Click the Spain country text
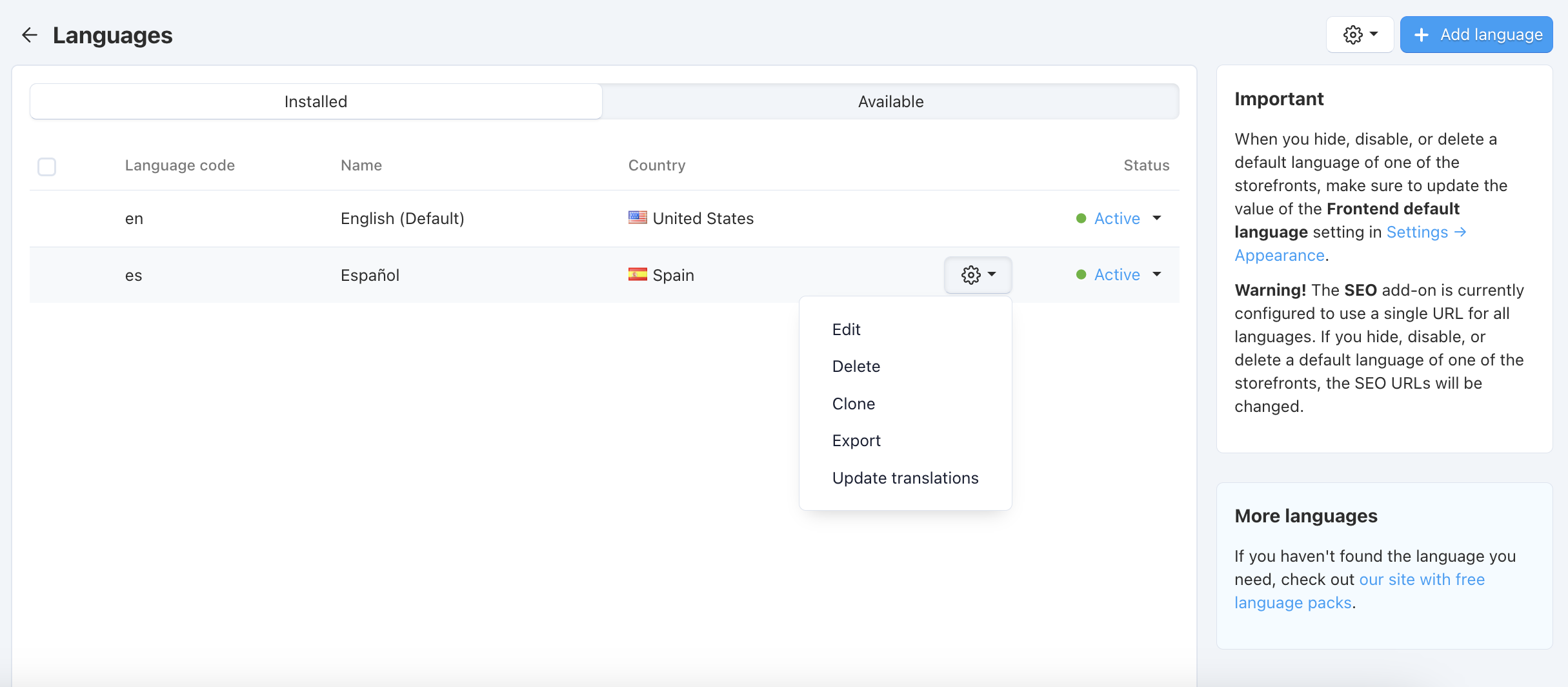 (x=673, y=275)
